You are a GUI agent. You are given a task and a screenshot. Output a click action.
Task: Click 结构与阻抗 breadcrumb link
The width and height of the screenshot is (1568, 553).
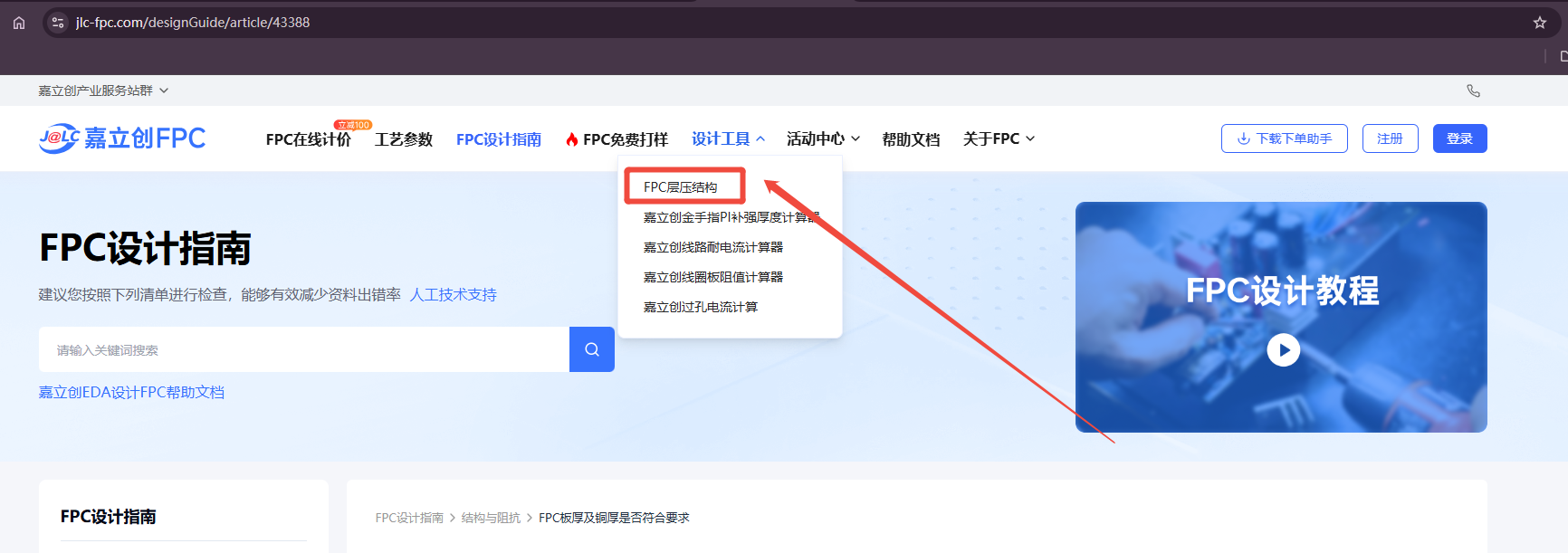point(491,518)
